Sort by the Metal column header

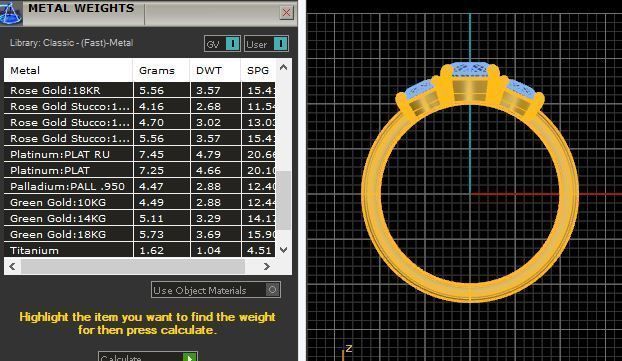[68, 71]
